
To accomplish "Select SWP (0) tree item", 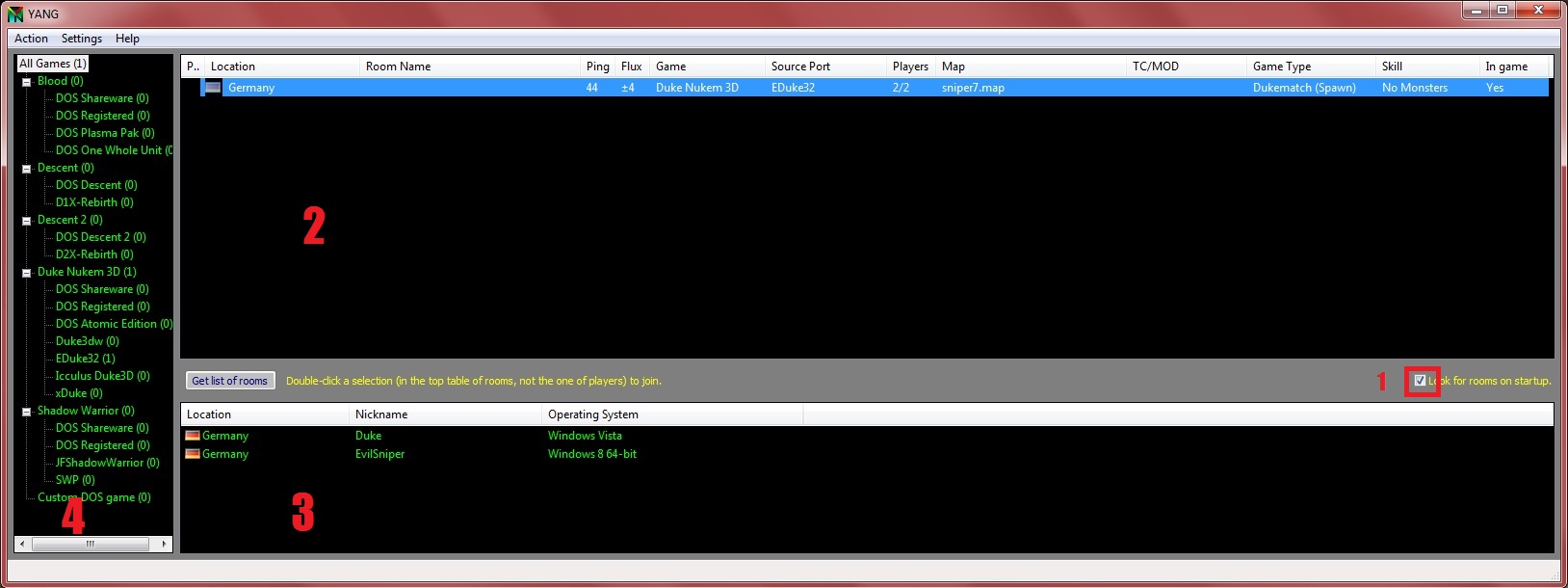I will [75, 480].
